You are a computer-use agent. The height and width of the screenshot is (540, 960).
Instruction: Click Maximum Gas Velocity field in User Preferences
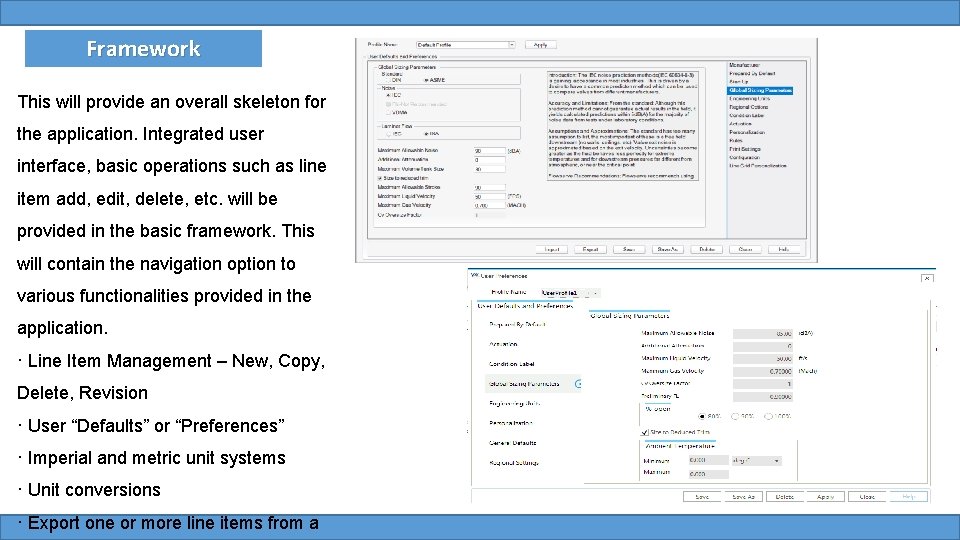pos(763,372)
